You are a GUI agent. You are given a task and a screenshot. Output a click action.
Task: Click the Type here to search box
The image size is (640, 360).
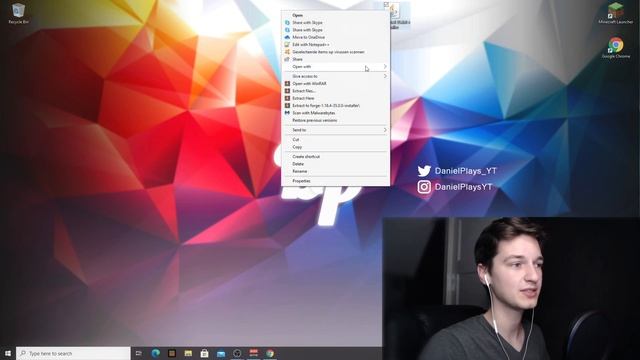point(73,353)
